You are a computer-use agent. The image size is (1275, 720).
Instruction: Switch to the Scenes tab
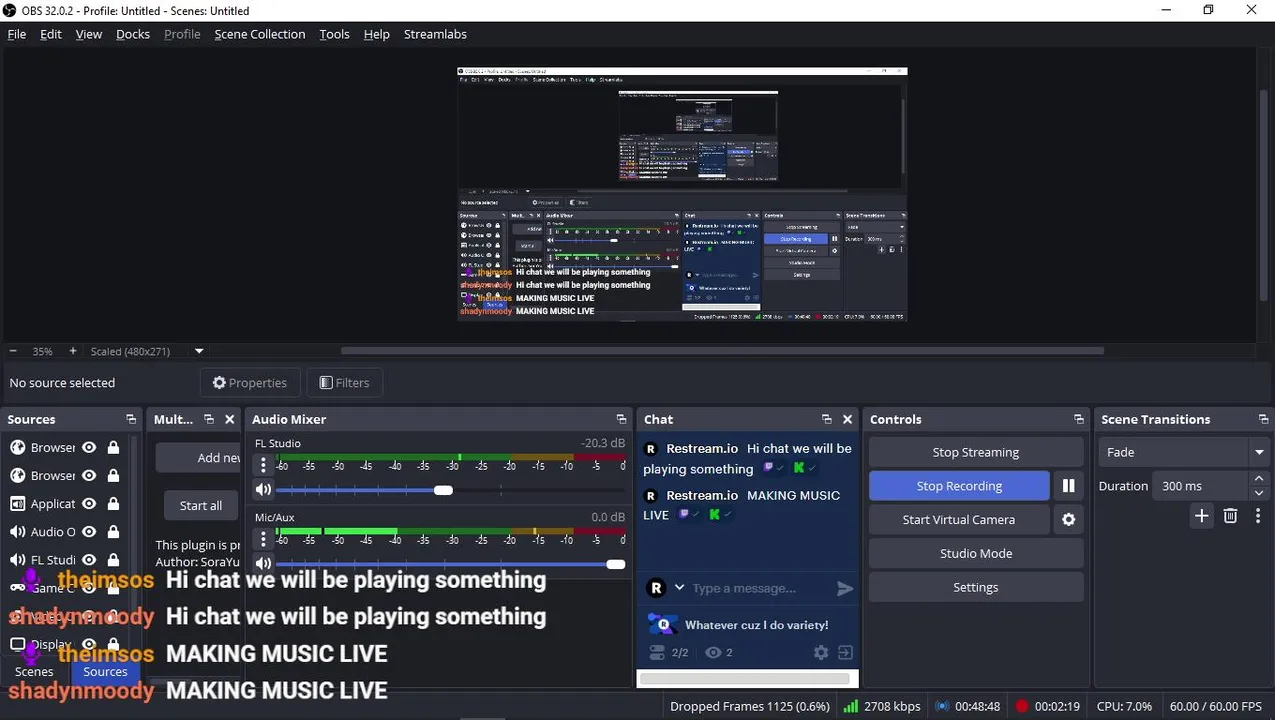pyautogui.click(x=34, y=671)
